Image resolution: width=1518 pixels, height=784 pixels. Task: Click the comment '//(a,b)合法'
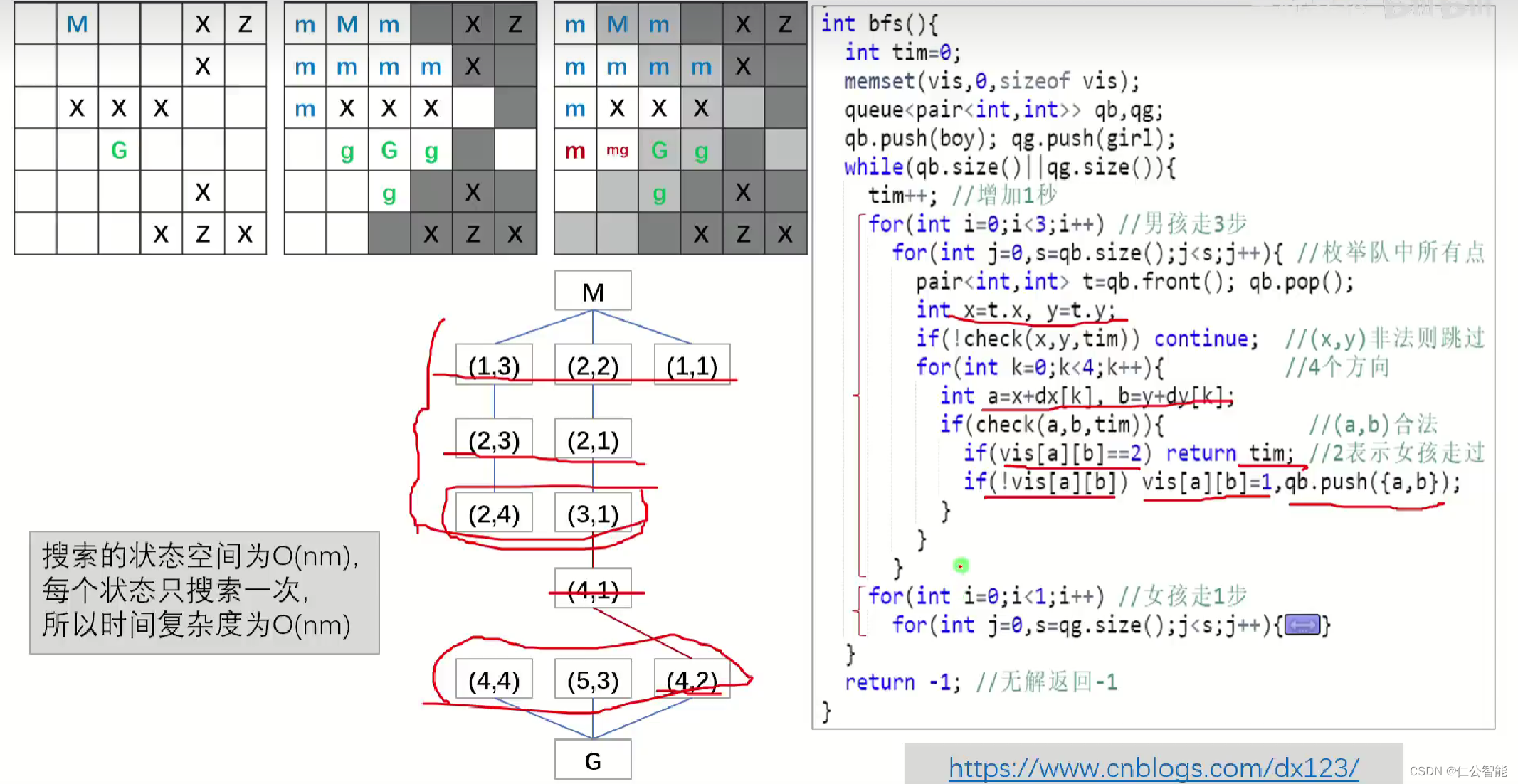pos(1373,425)
